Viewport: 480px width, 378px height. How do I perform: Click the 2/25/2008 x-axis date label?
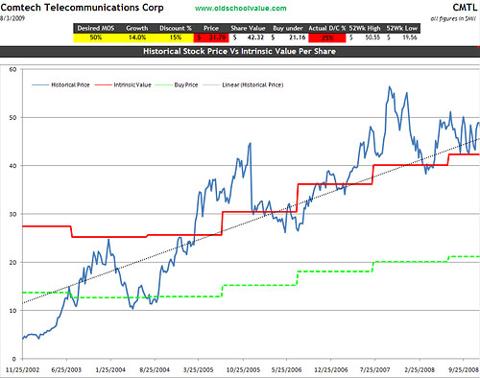419,370
